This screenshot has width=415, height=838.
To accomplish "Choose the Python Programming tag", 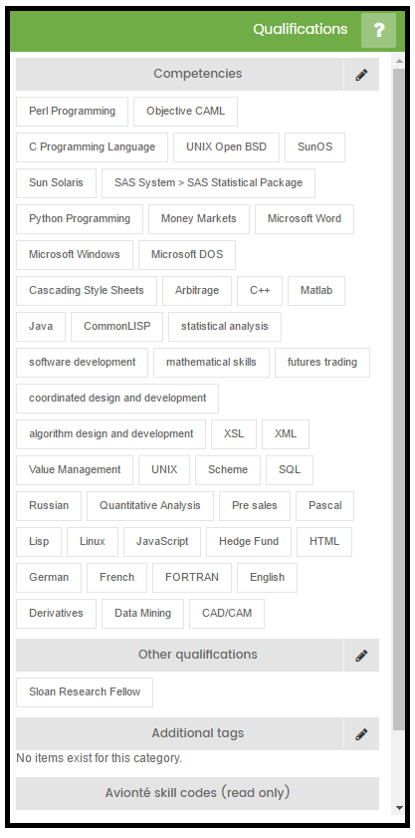I will (x=80, y=219).
